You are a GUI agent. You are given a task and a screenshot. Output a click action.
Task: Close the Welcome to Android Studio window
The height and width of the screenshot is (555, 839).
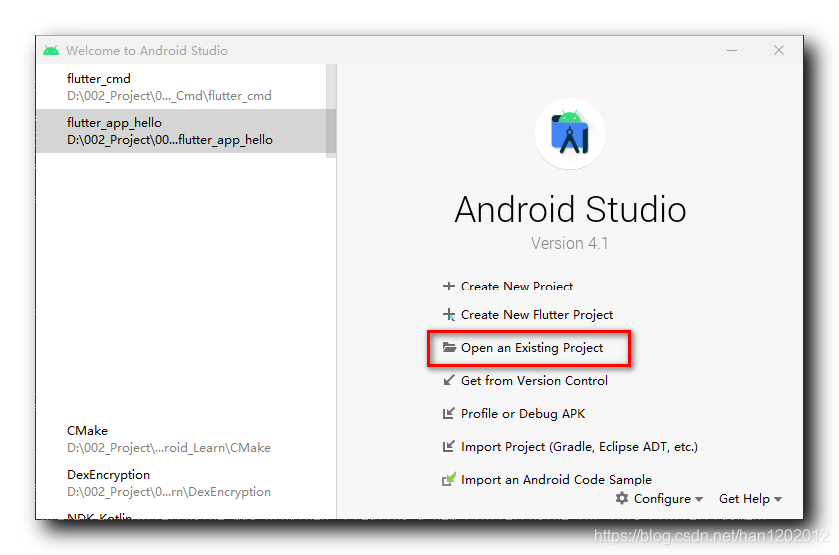pos(779,50)
